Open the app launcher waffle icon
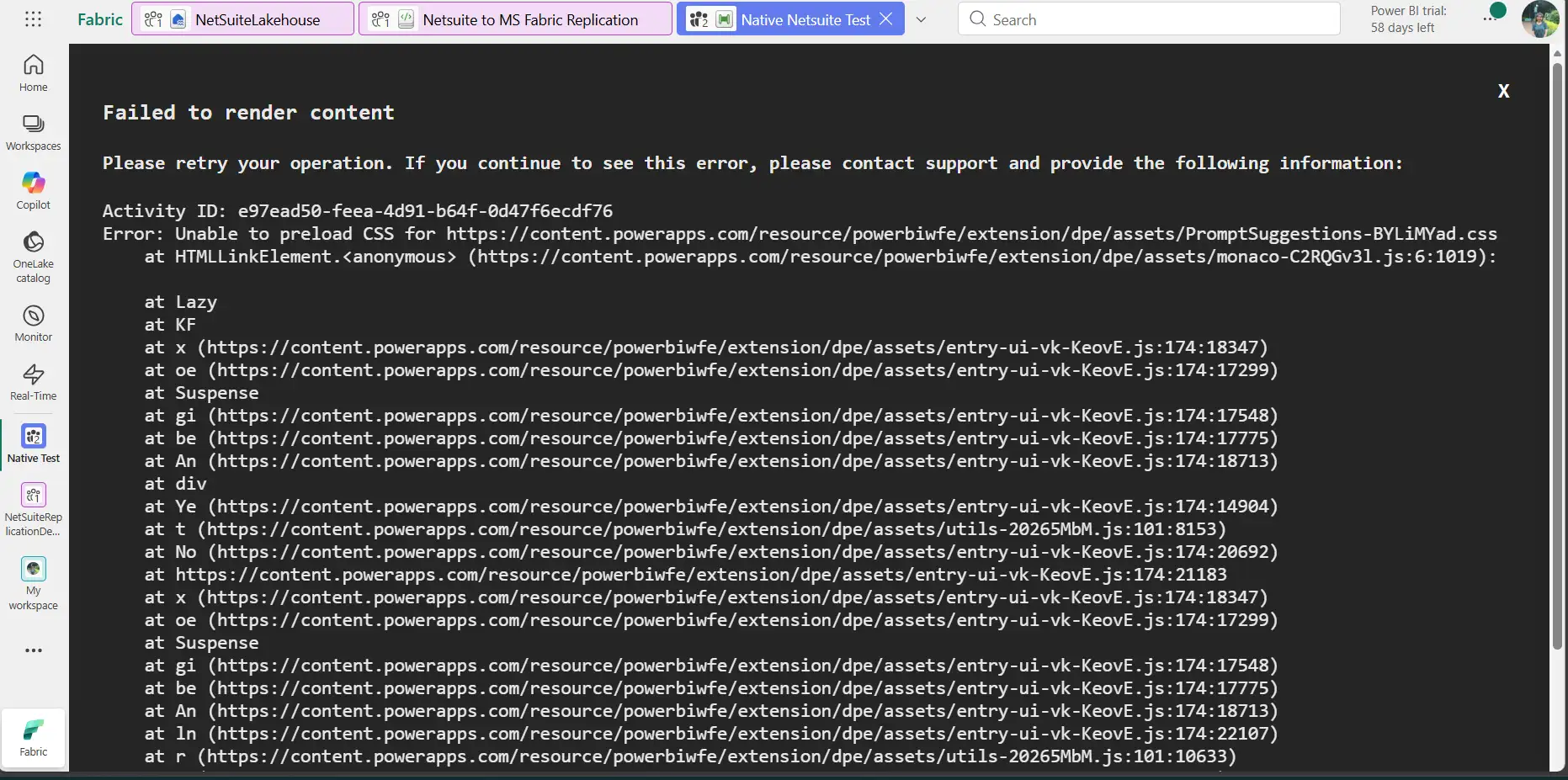Viewport: 1568px width, 780px height. (33, 19)
